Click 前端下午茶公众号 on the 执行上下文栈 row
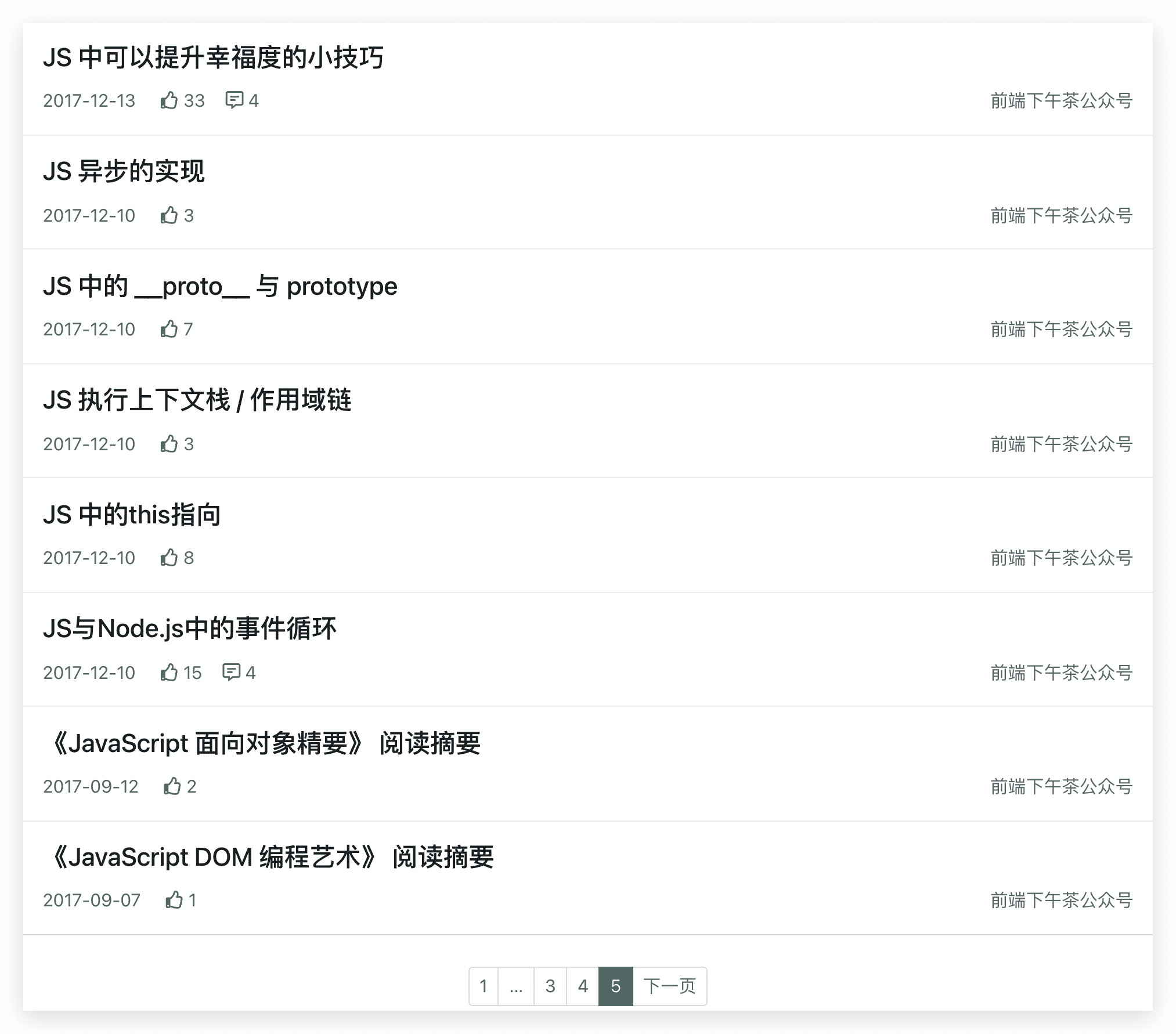 (x=1062, y=444)
